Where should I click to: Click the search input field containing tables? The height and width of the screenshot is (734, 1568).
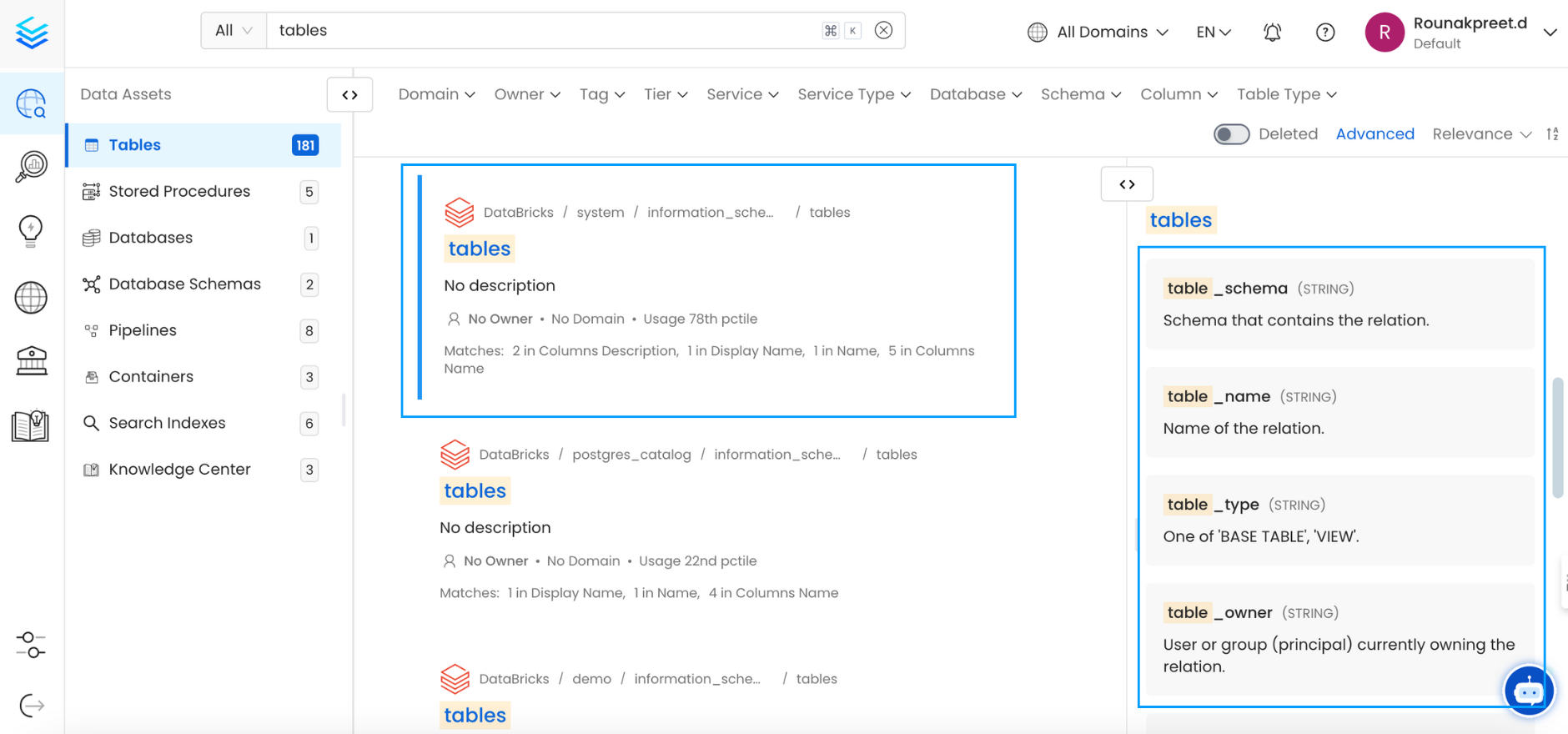[542, 31]
